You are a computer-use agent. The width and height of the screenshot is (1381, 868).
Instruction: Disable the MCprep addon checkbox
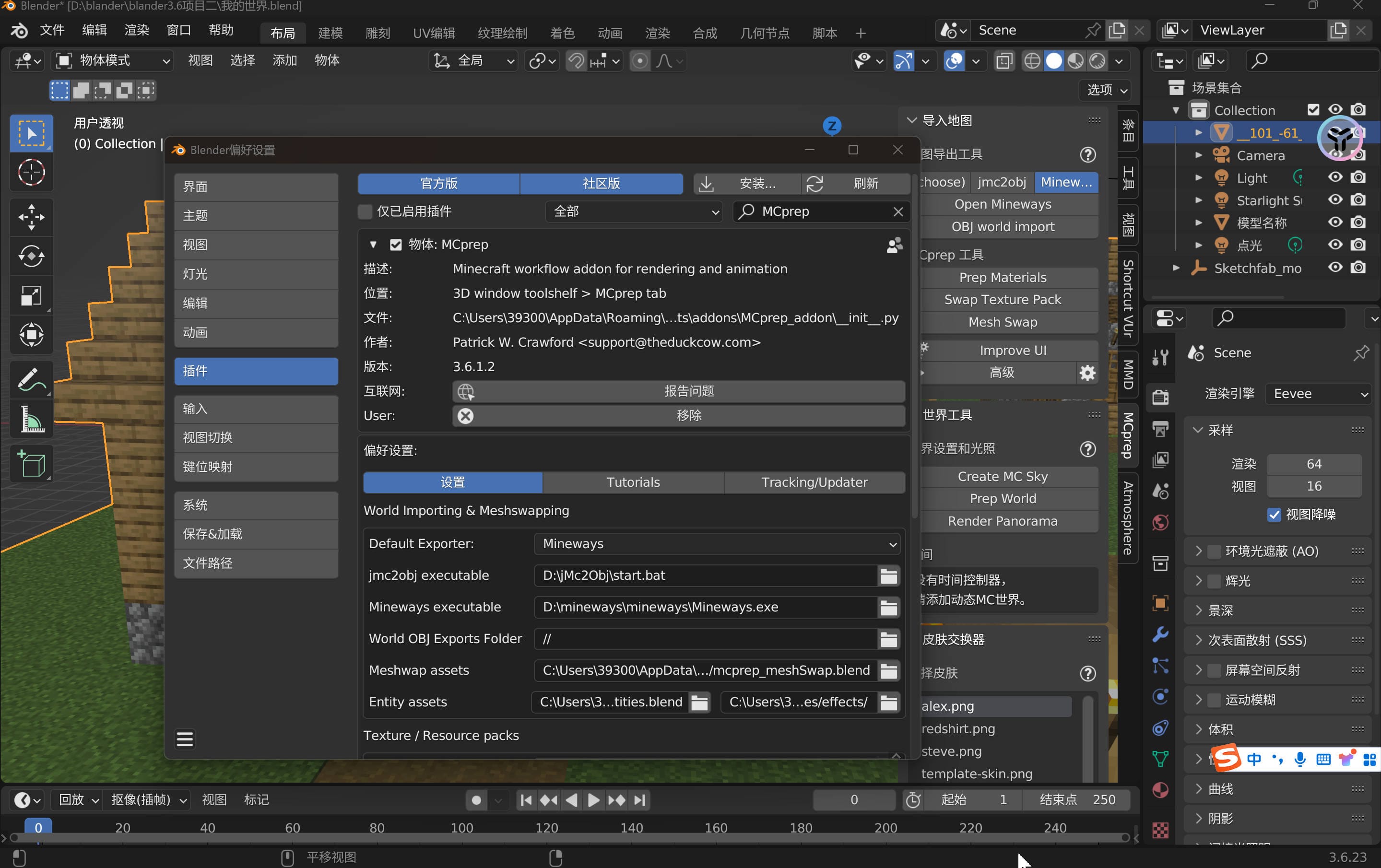click(396, 245)
